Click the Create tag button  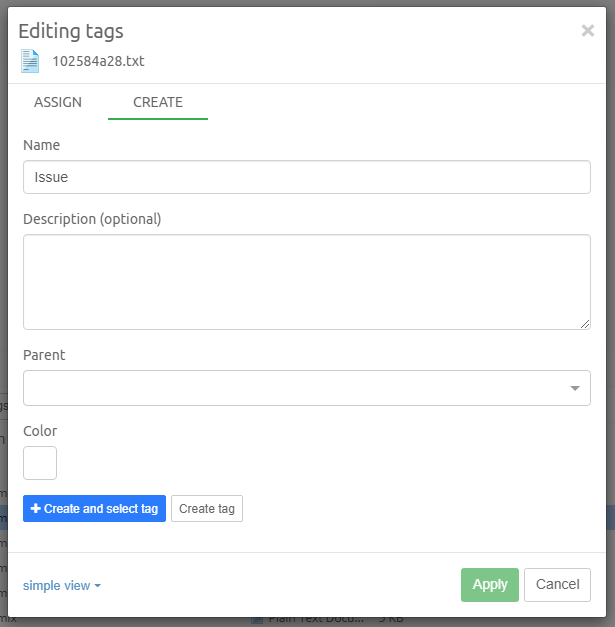207,509
